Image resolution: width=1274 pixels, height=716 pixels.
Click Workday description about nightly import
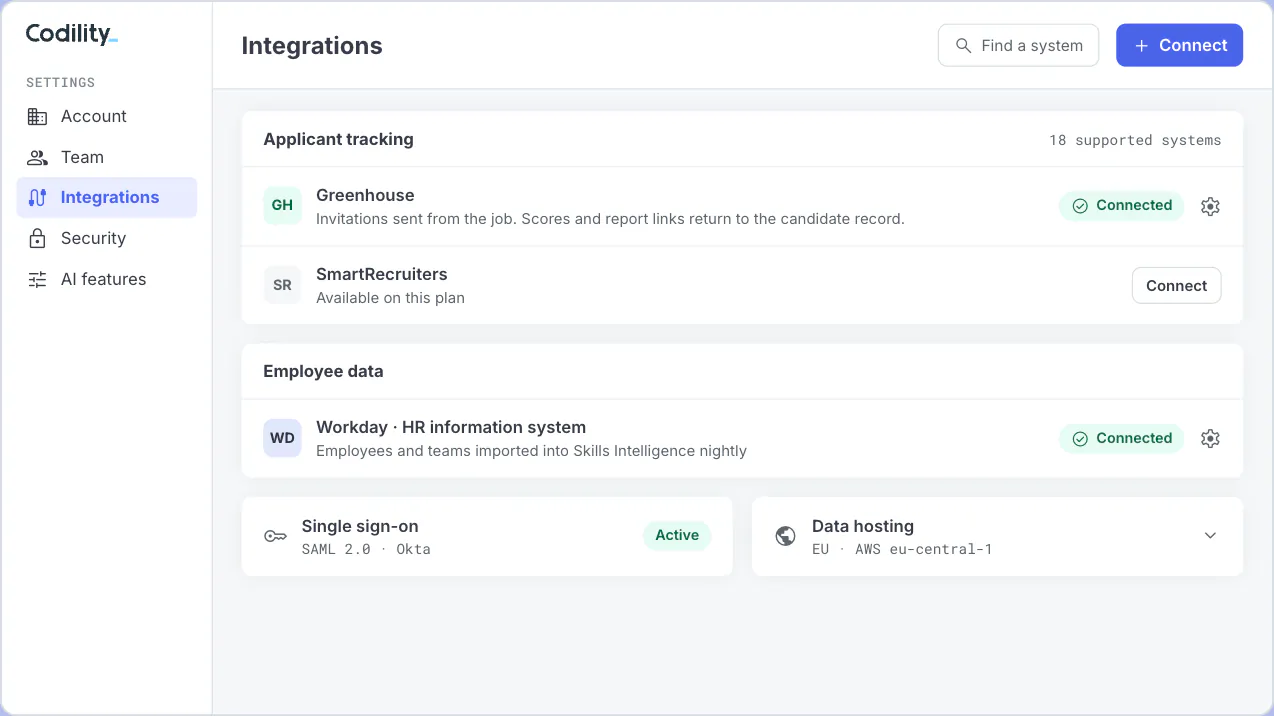[x=531, y=451]
